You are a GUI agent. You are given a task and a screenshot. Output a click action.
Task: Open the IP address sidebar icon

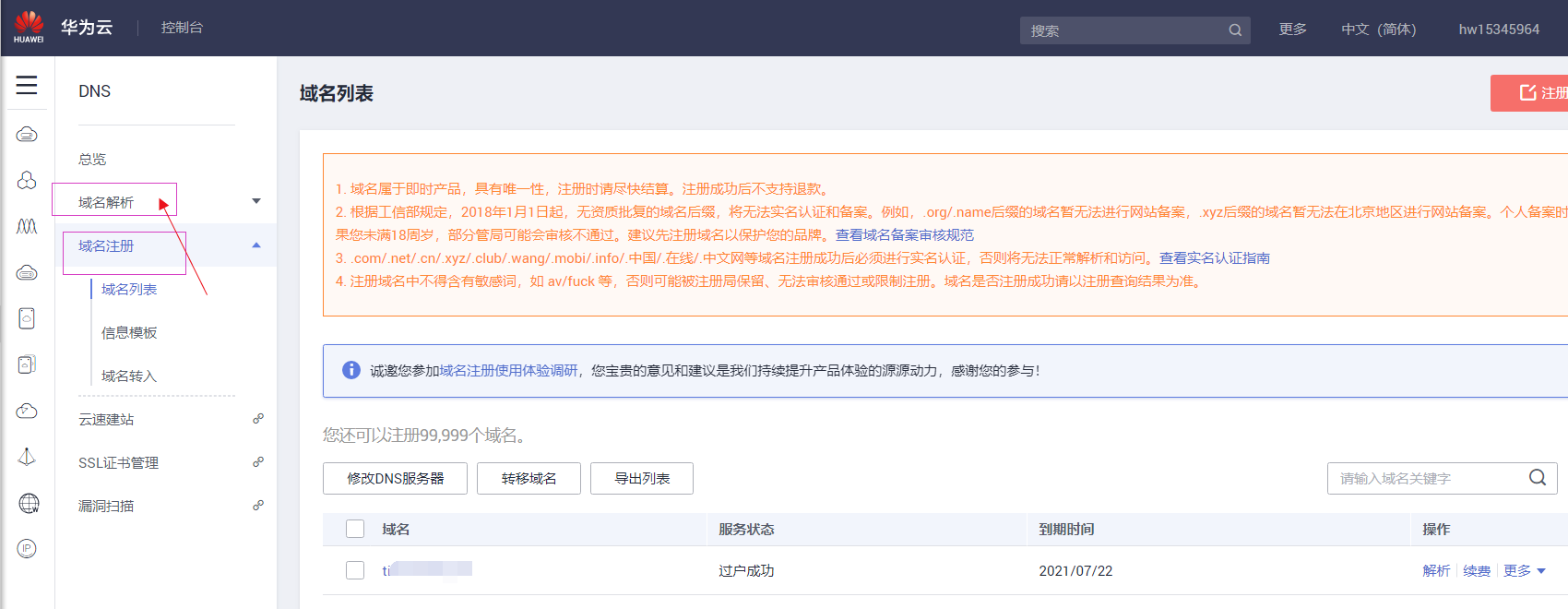[x=27, y=549]
